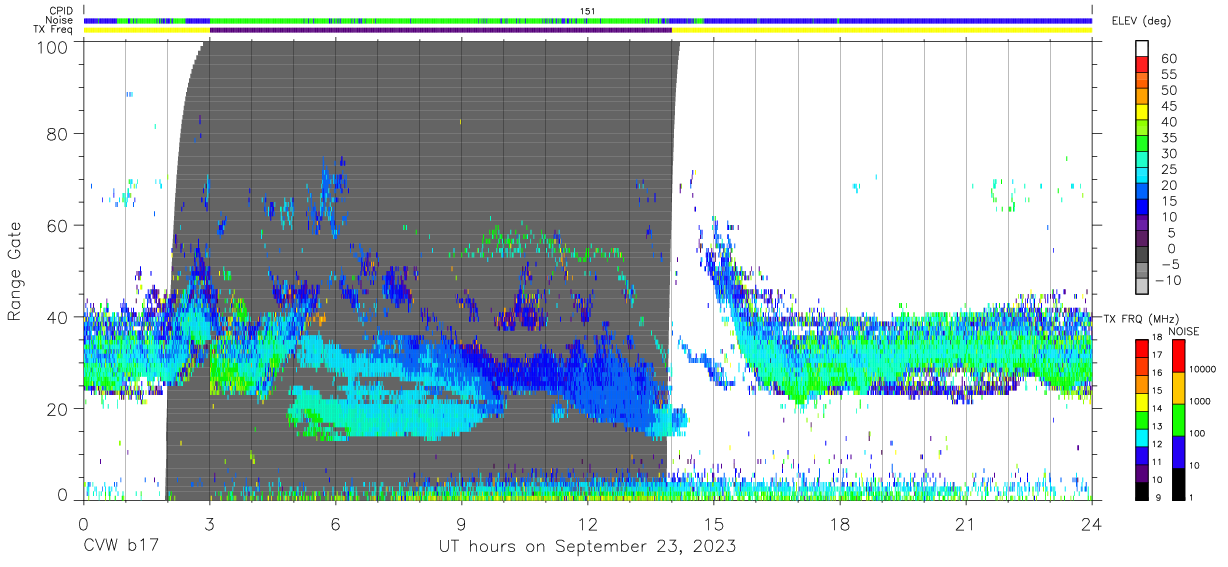This screenshot has height=567, width=1228.
Task: Click the purple segment of the TX Freq bar
Action: (440, 30)
